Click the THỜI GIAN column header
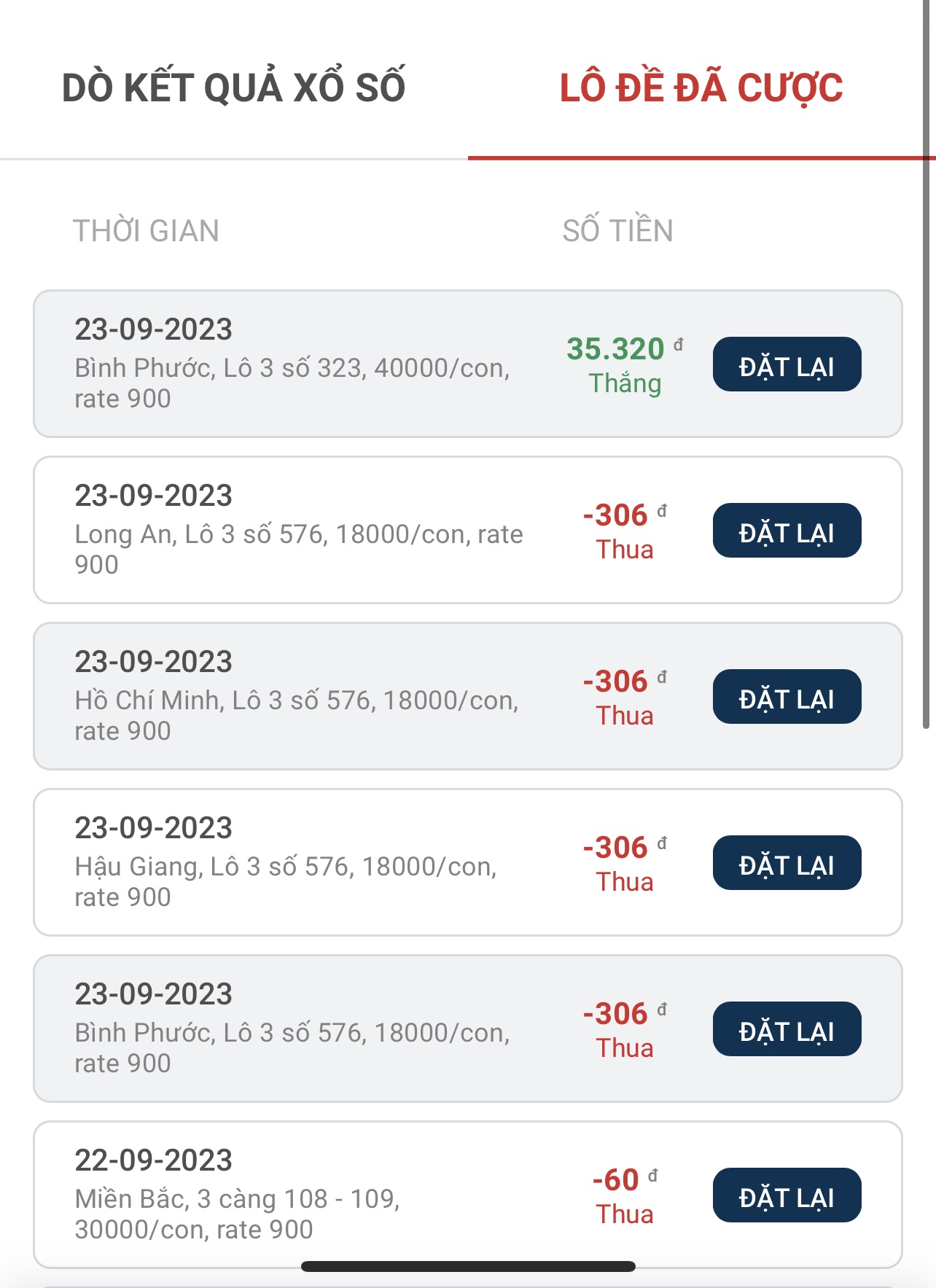Viewport: 936px width, 1288px height. click(146, 231)
